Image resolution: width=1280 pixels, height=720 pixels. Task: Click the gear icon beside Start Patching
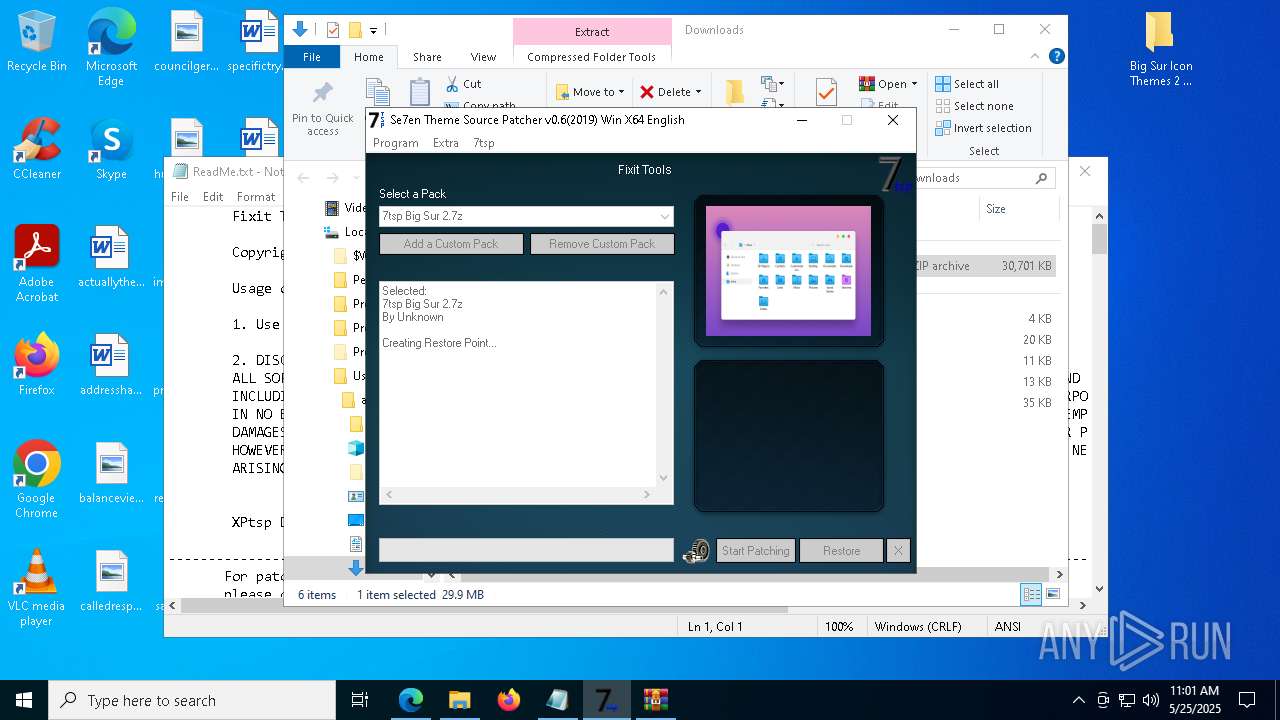696,551
